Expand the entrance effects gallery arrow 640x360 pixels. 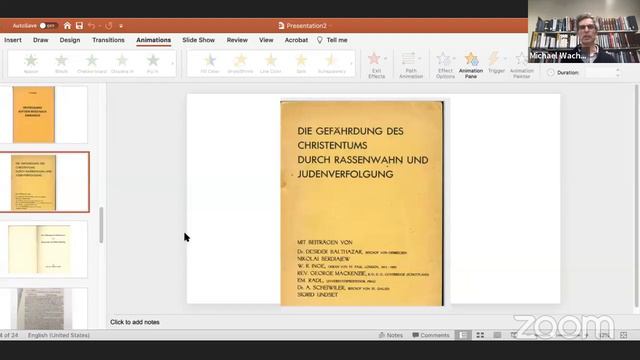pyautogui.click(x=172, y=64)
